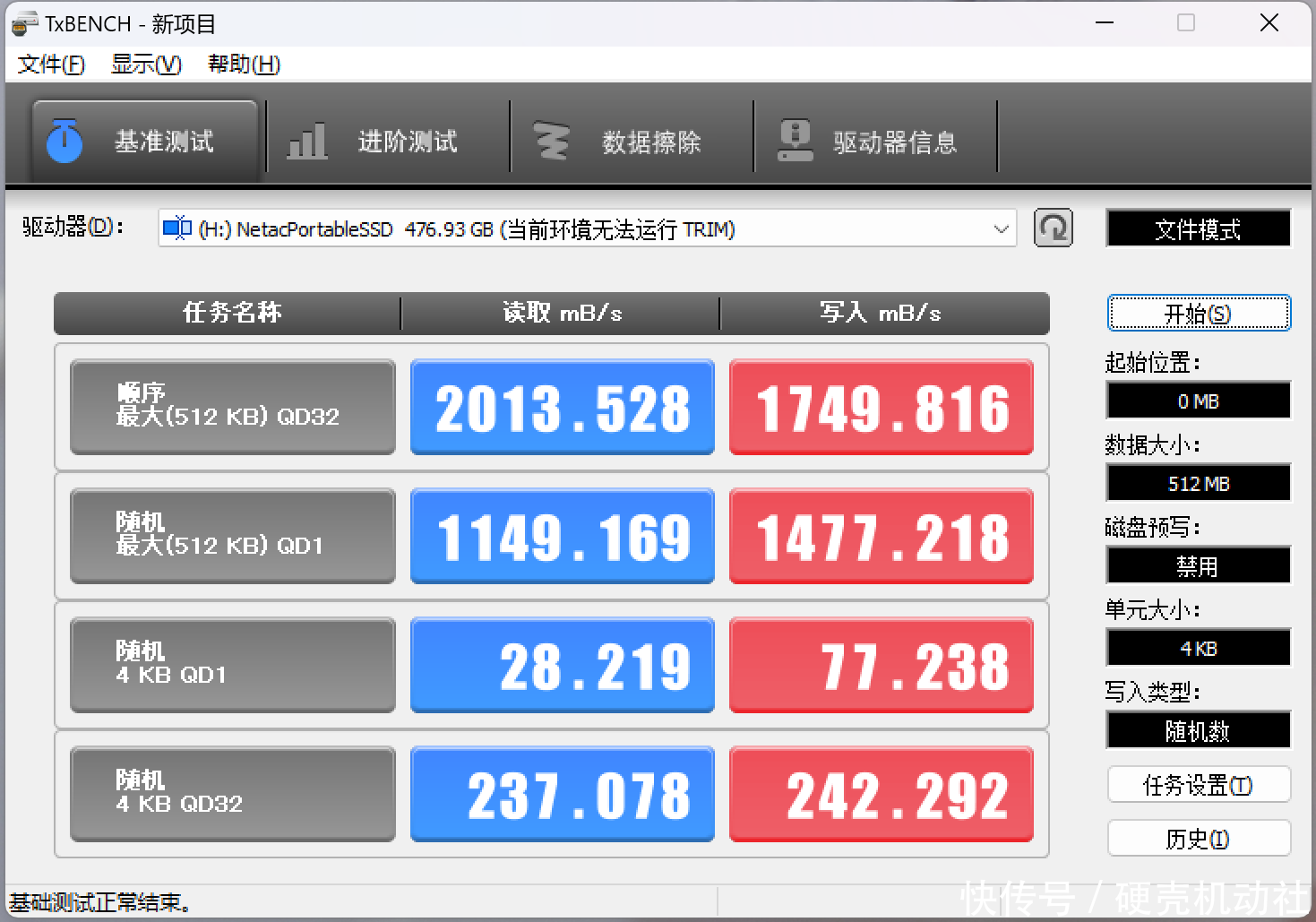Click the refresh drive list icon button
Viewport: 1316px width, 922px height.
(x=1054, y=228)
